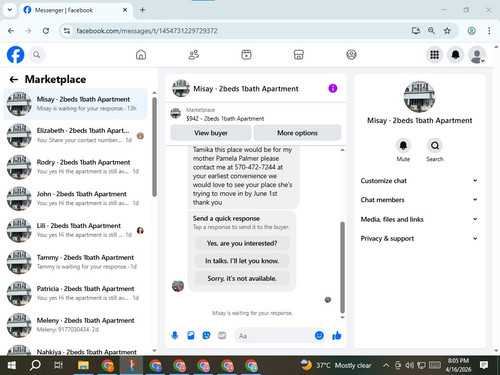Open the Facebook search magnifier
The image size is (500, 375).
pos(37,55)
